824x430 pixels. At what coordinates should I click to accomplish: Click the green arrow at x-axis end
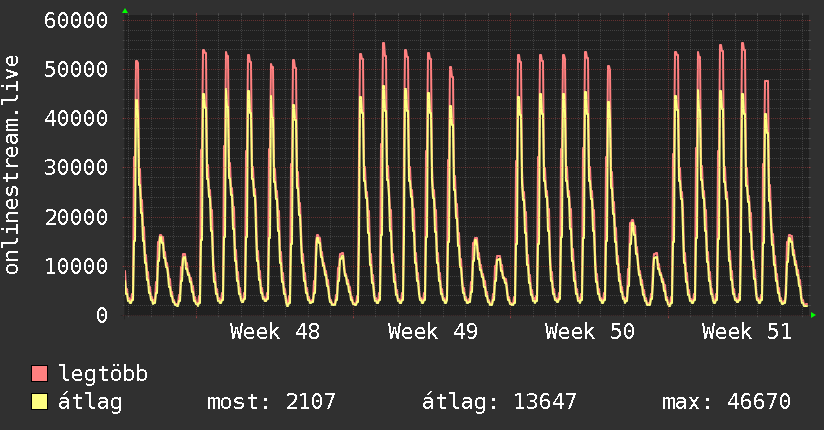click(x=813, y=315)
